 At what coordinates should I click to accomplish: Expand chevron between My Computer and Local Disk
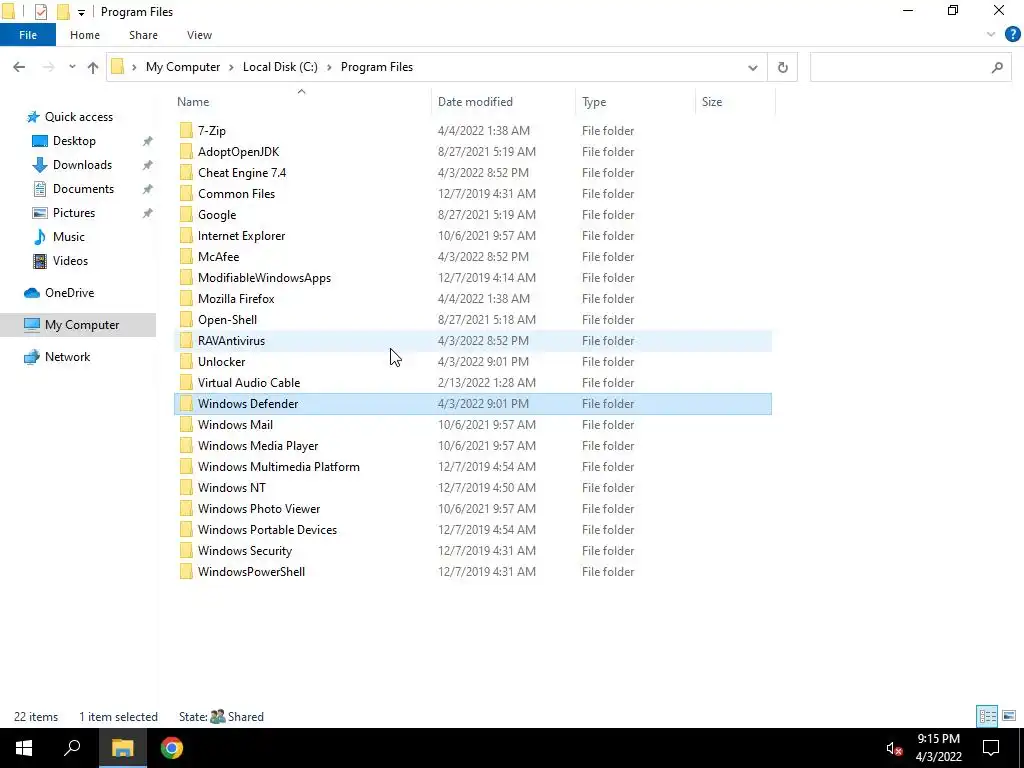(x=232, y=67)
